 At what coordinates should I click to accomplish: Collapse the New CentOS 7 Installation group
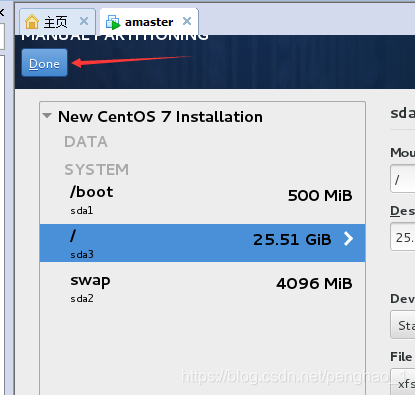[47, 116]
